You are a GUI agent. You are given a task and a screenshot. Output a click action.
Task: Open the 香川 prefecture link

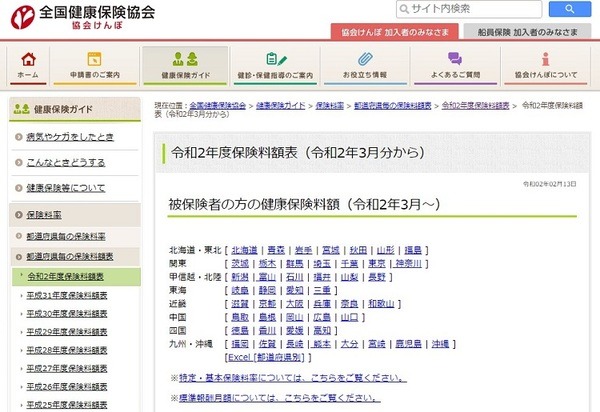click(x=267, y=331)
